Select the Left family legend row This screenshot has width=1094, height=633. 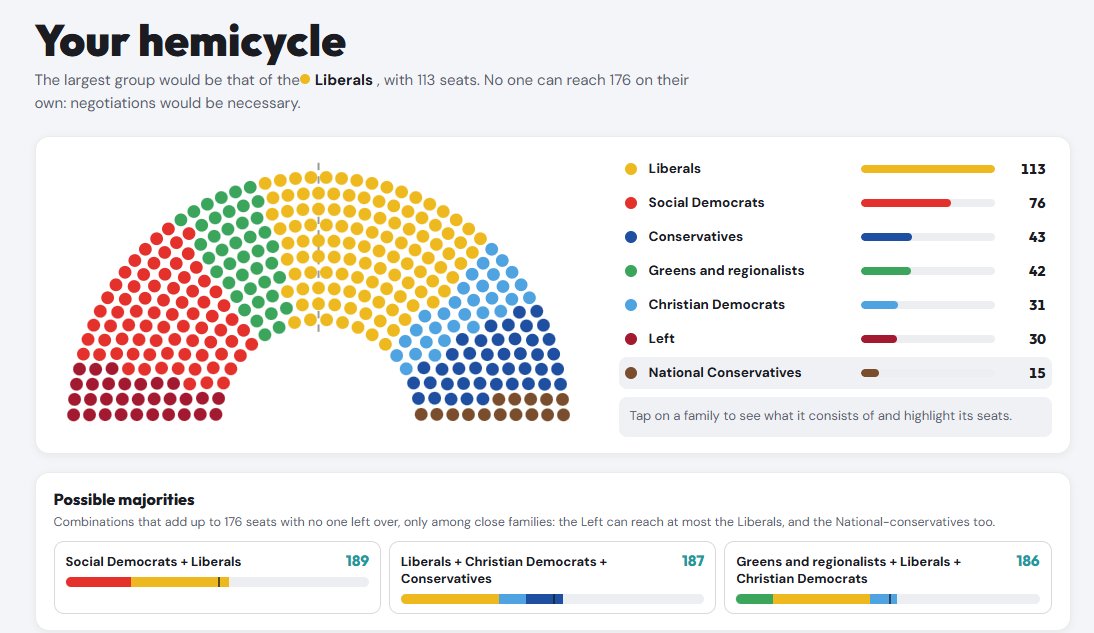[x=835, y=339]
